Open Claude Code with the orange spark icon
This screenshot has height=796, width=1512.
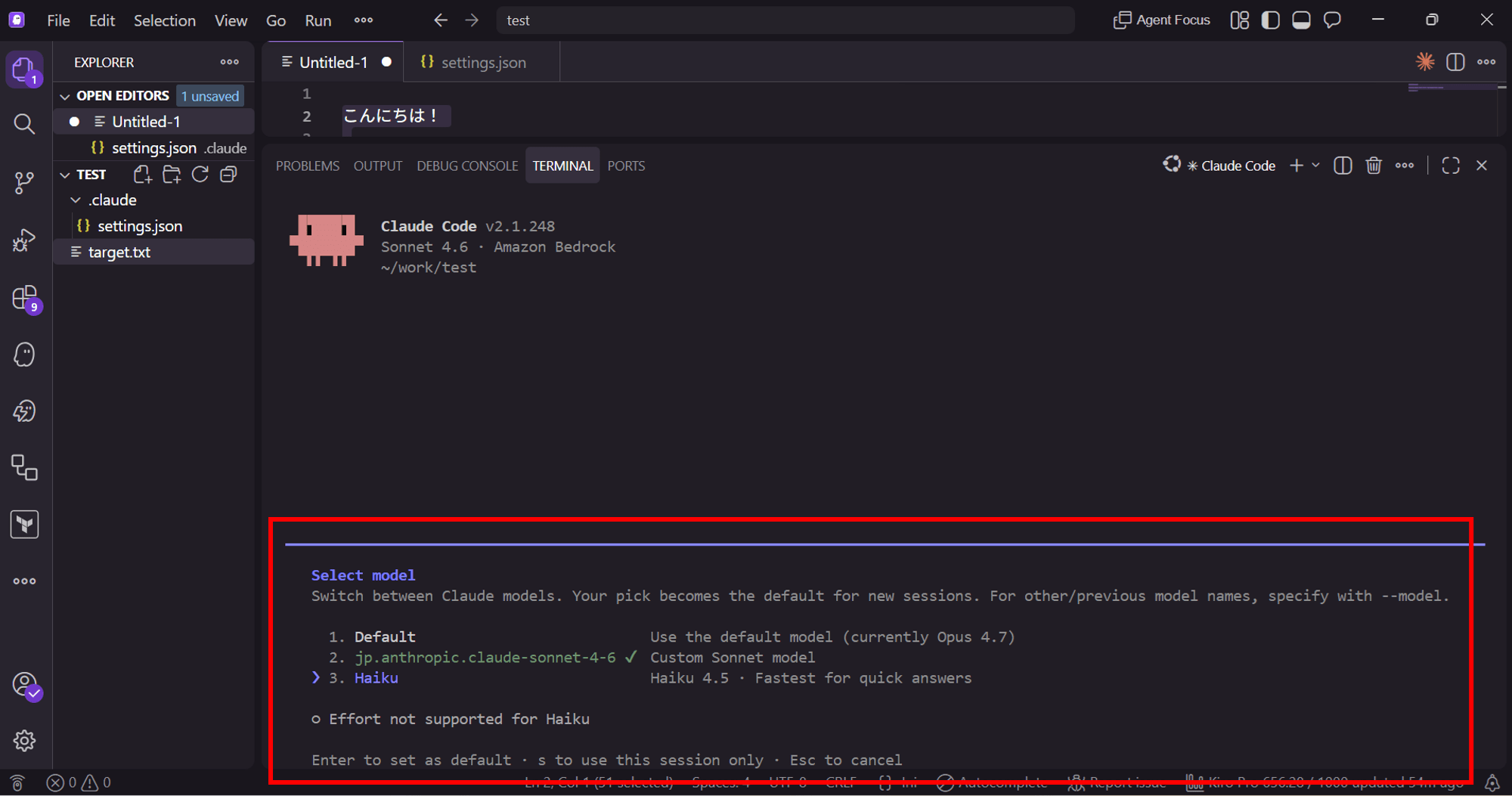coord(1425,62)
